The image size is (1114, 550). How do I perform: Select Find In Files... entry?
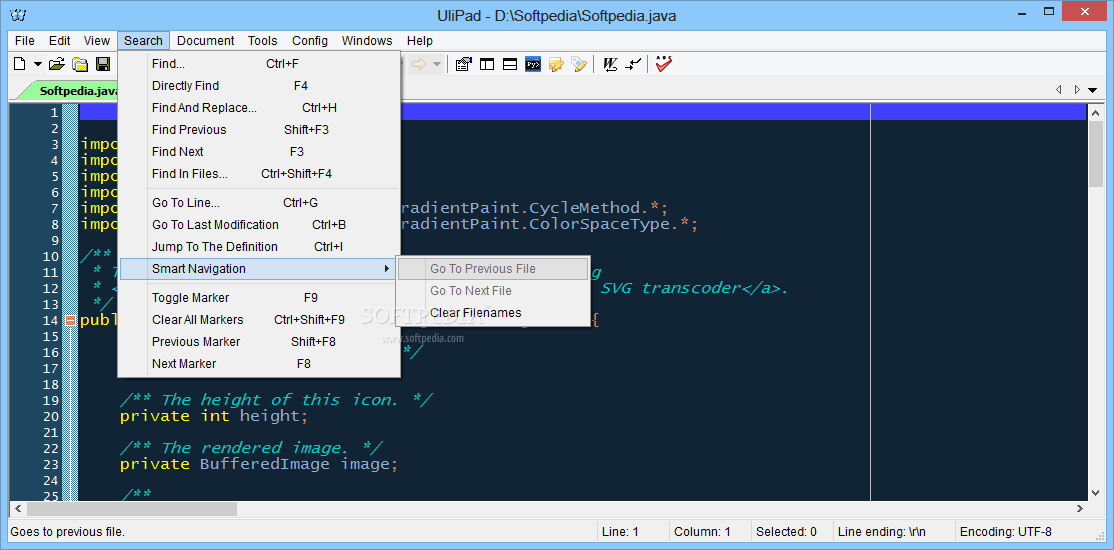point(259,173)
